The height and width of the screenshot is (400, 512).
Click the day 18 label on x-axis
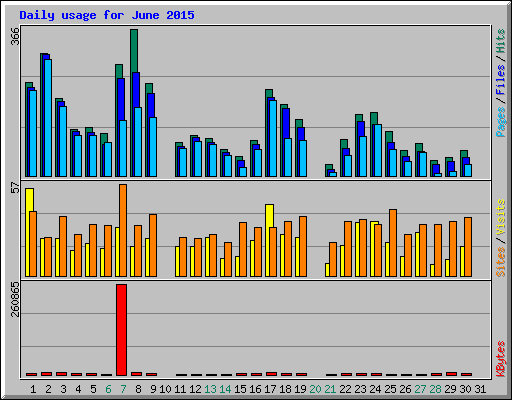coord(285,389)
